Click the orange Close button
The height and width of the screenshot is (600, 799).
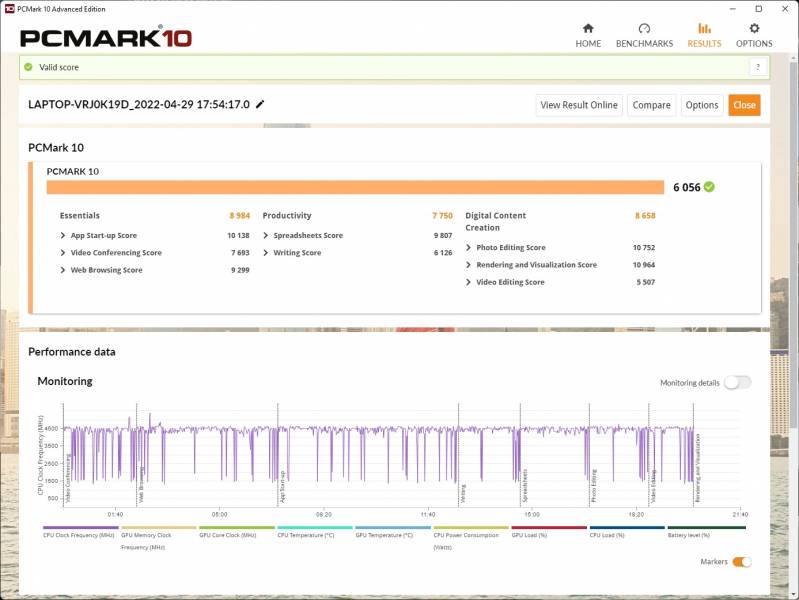744,105
